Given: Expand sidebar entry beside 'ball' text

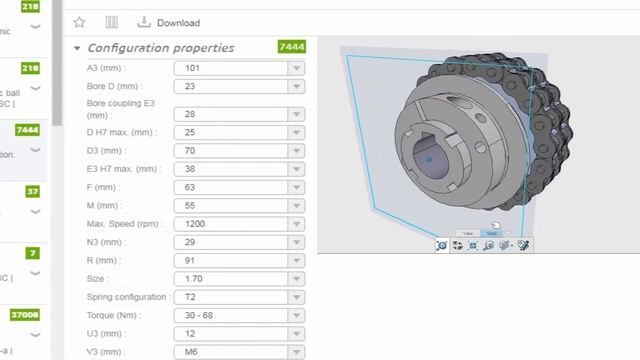Looking at the screenshot, I should point(36,88).
